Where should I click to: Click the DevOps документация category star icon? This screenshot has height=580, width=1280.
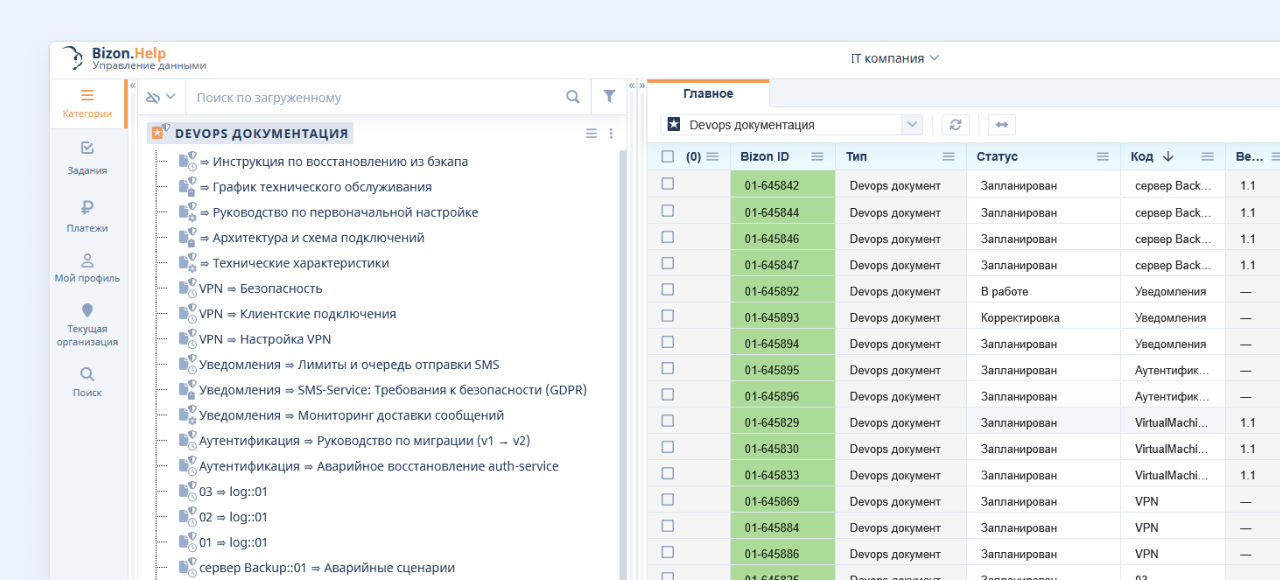159,132
